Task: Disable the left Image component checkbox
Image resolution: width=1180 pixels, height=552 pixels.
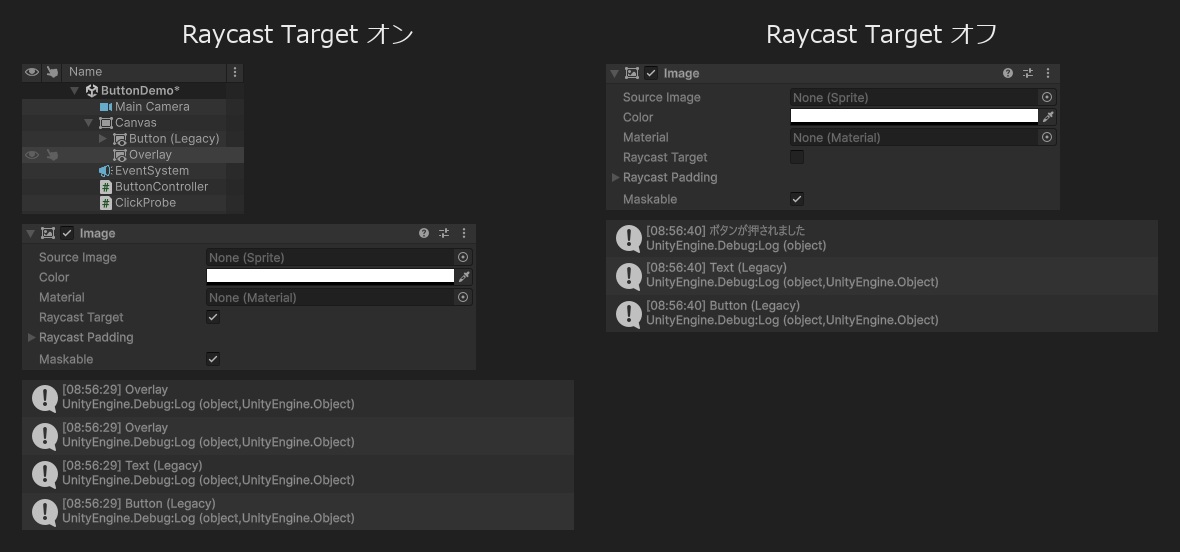Action: (x=67, y=233)
